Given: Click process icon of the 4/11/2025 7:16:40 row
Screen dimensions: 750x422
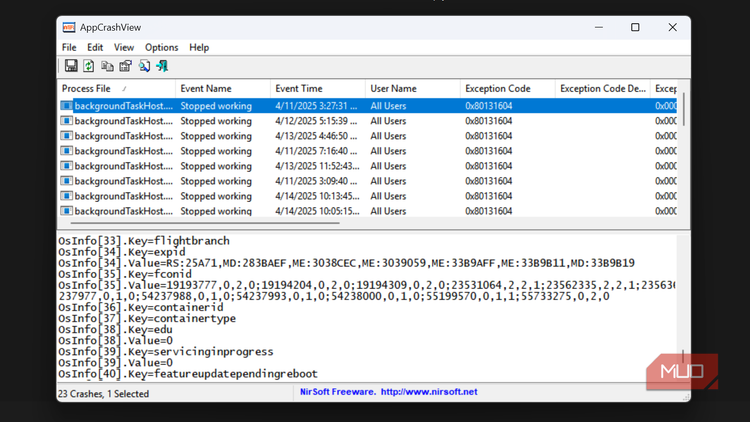Looking at the screenshot, I should (66, 151).
